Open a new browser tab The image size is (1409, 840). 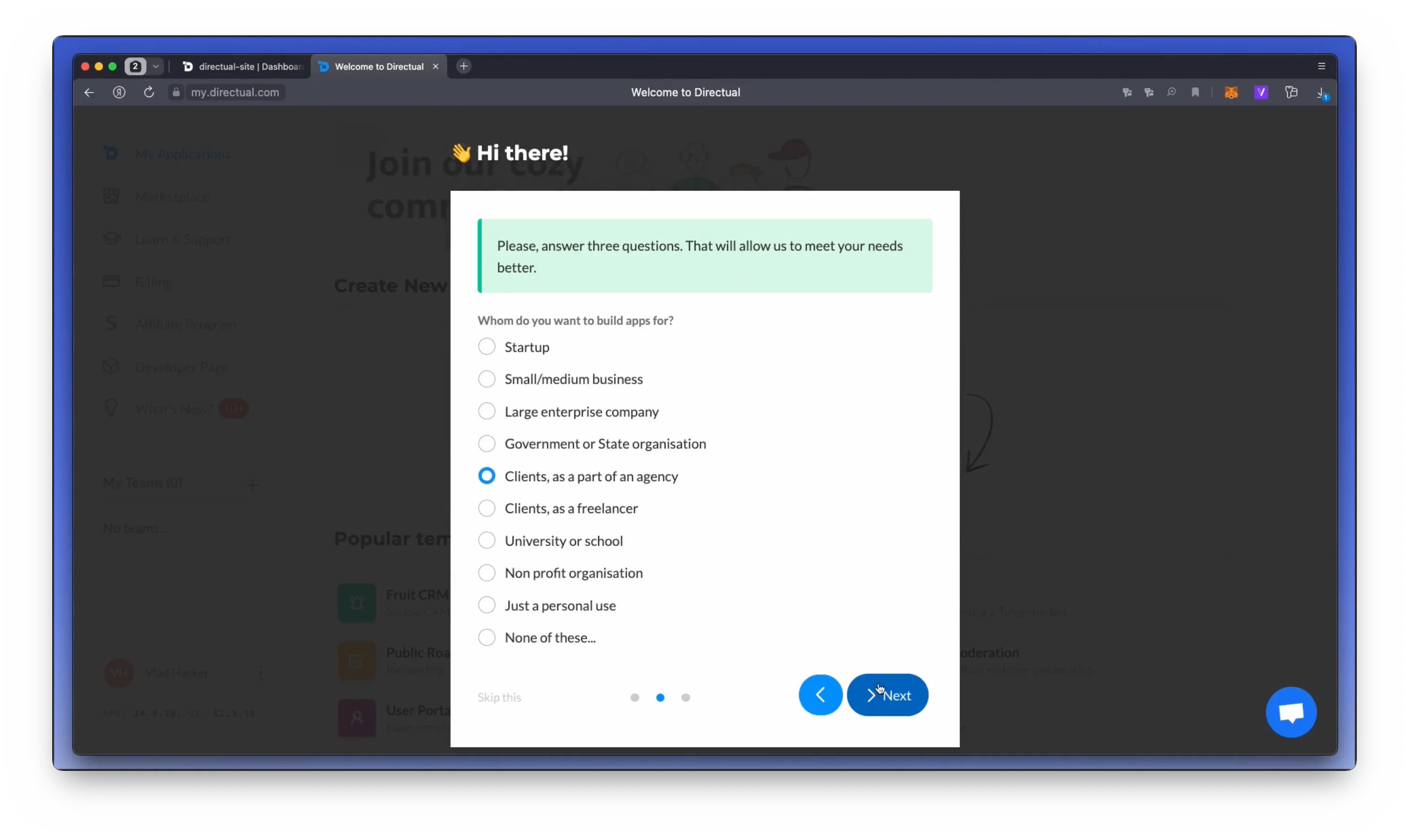click(x=463, y=66)
